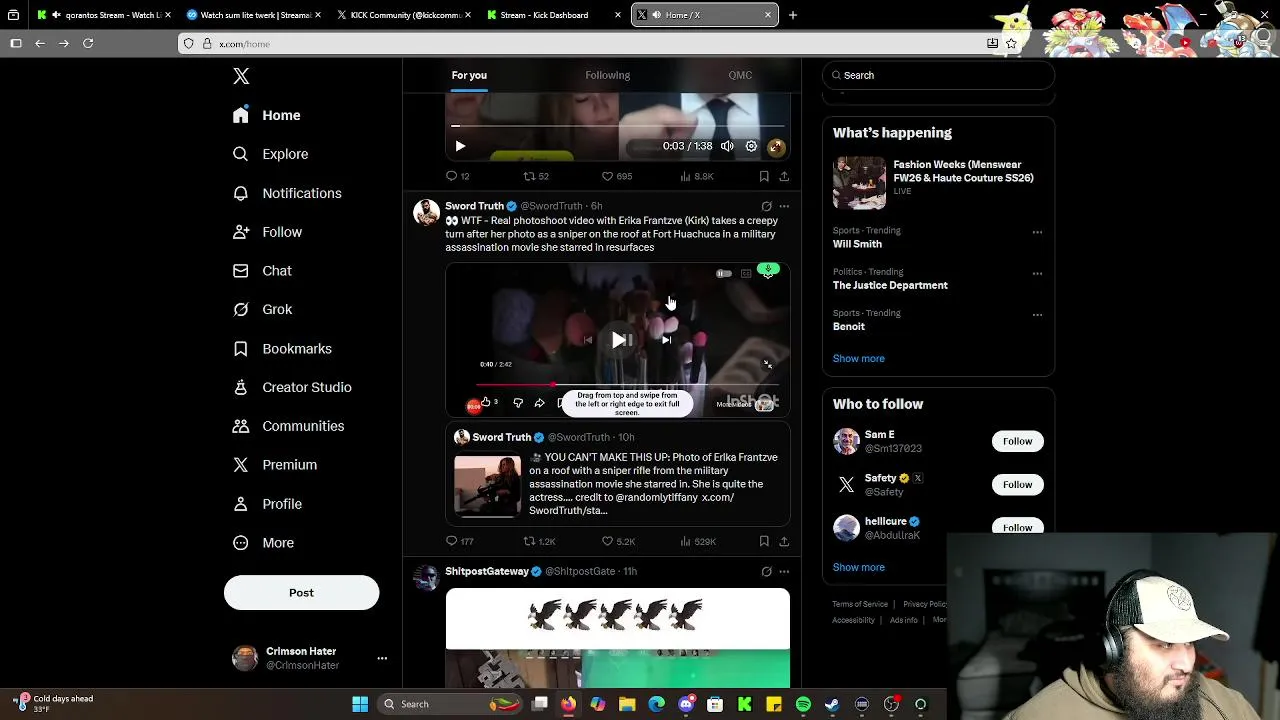This screenshot has width=1280, height=720.
Task: Bookmark this page with the star icon
Action: click(x=1011, y=43)
